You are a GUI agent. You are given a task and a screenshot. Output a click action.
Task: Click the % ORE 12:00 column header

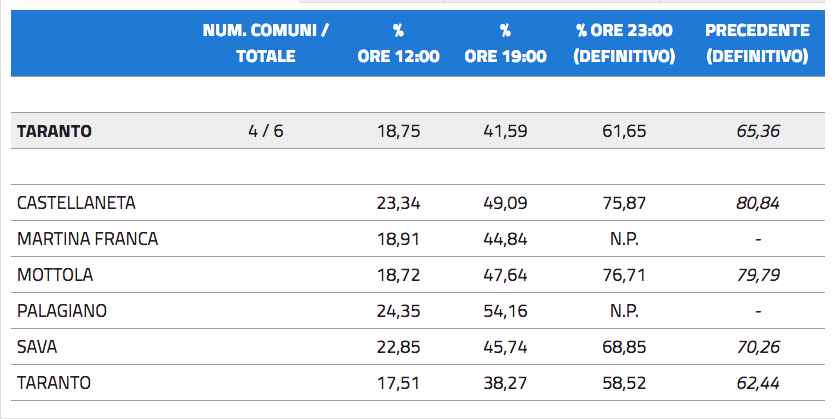click(398, 43)
